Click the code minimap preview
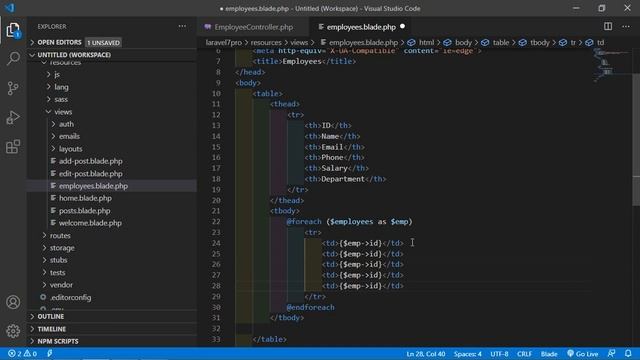Viewport: 640px width, 360px height. coord(611,65)
